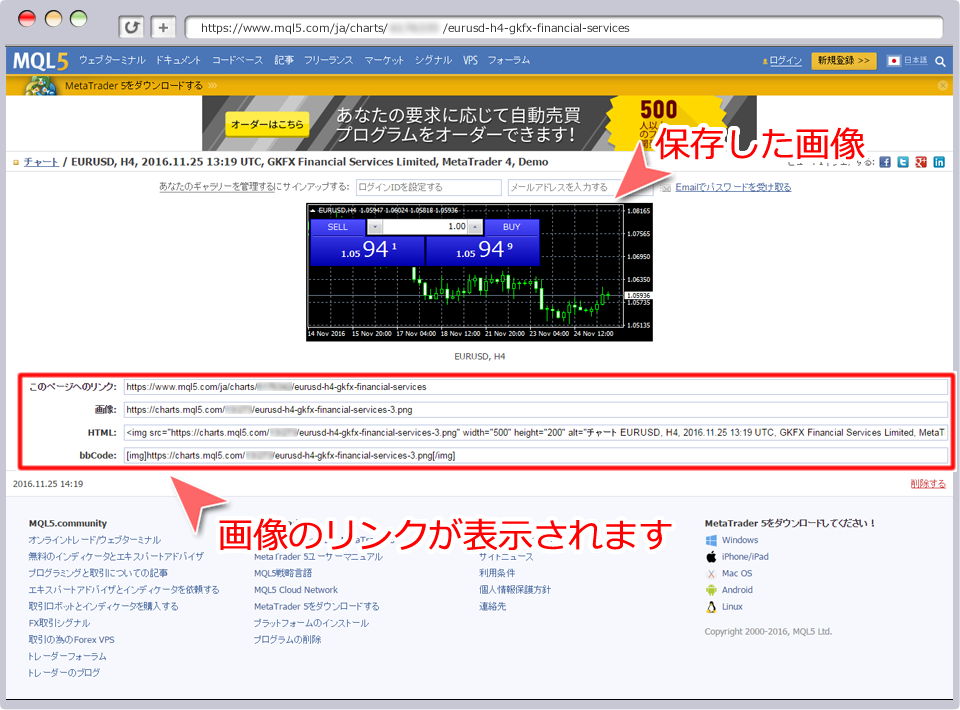Viewport: 960px width, 710px height.
Task: Click the ログイン link
Action: coord(786,61)
